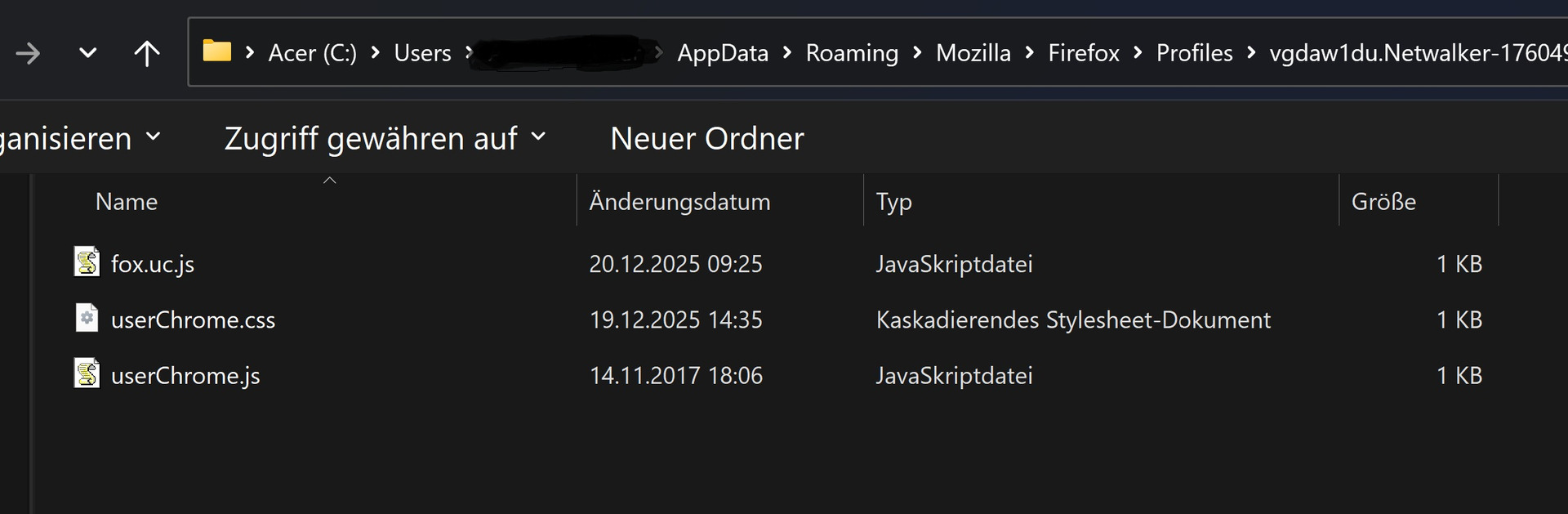Create a folder with Neuer Ordner
Screen dimensions: 1568x514
click(706, 138)
